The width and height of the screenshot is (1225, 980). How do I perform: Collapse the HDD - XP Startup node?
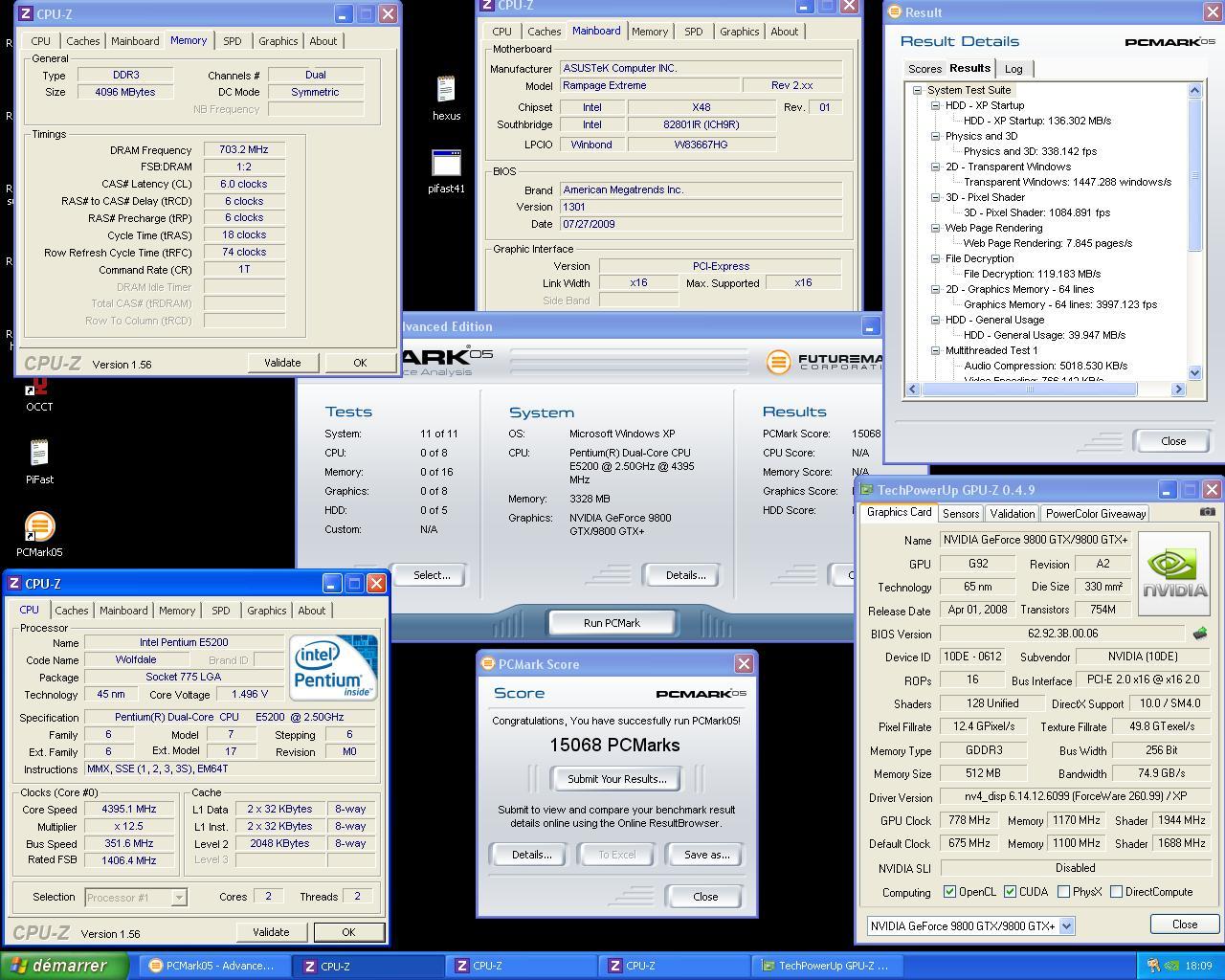coord(935,105)
